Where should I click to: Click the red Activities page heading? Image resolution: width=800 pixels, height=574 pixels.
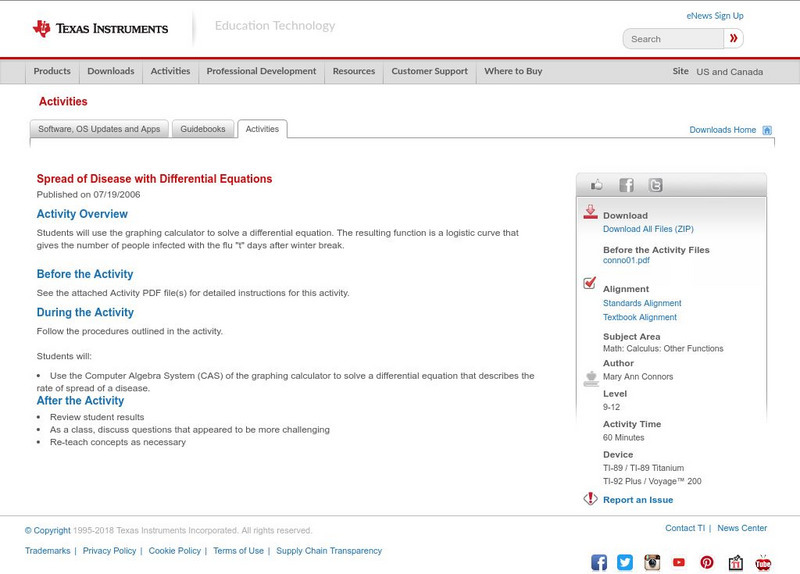(63, 102)
